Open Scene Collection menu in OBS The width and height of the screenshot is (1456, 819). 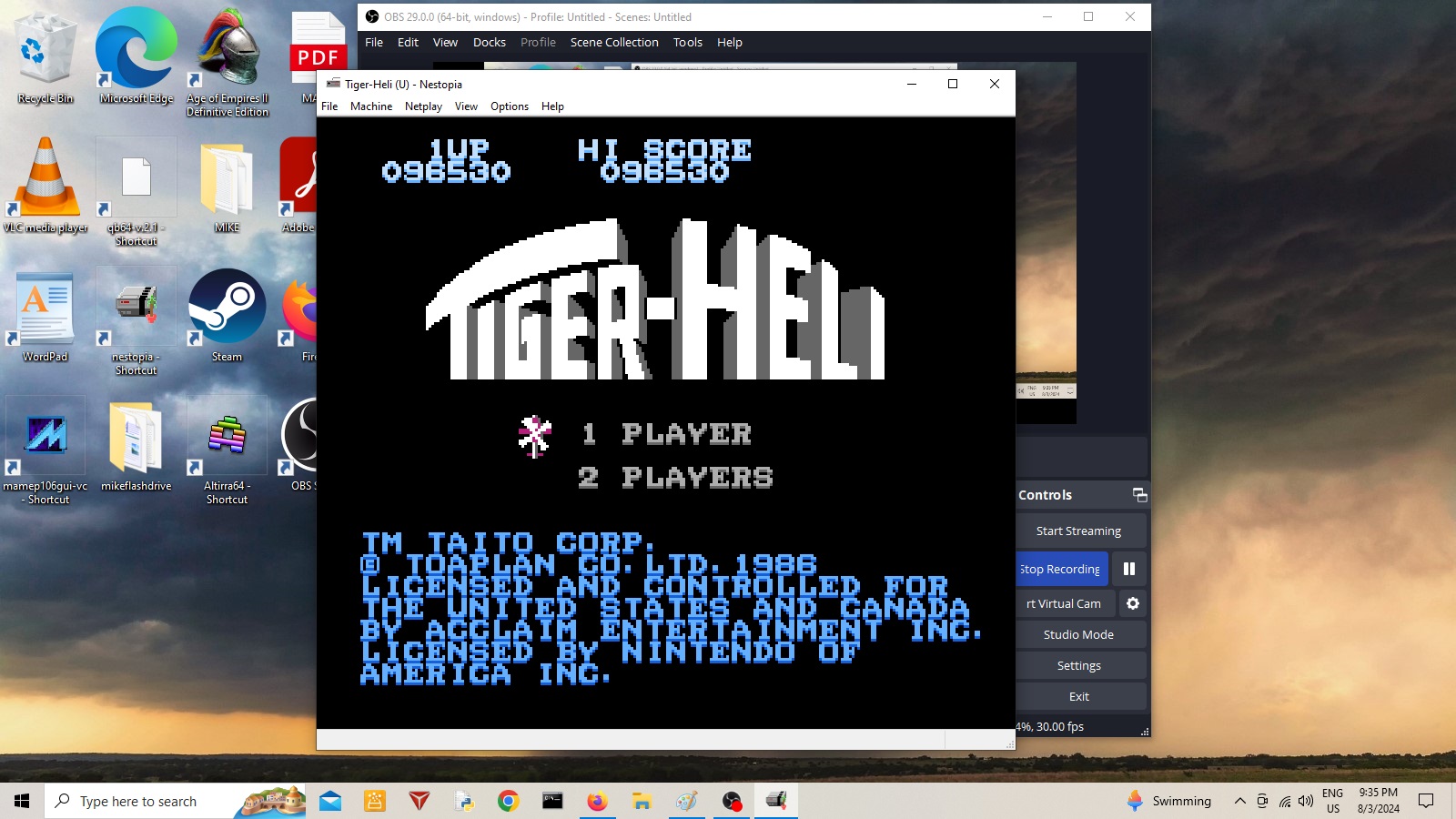coord(614,42)
